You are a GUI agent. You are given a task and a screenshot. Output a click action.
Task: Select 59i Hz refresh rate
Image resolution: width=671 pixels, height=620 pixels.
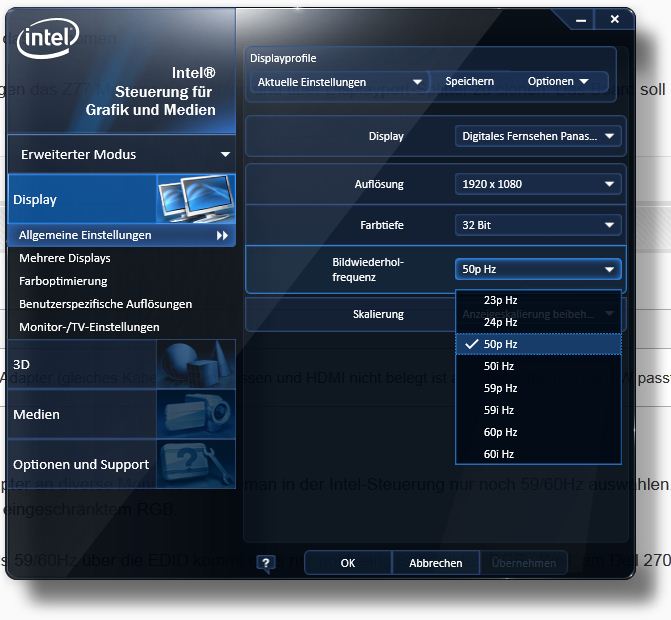[x=538, y=410]
